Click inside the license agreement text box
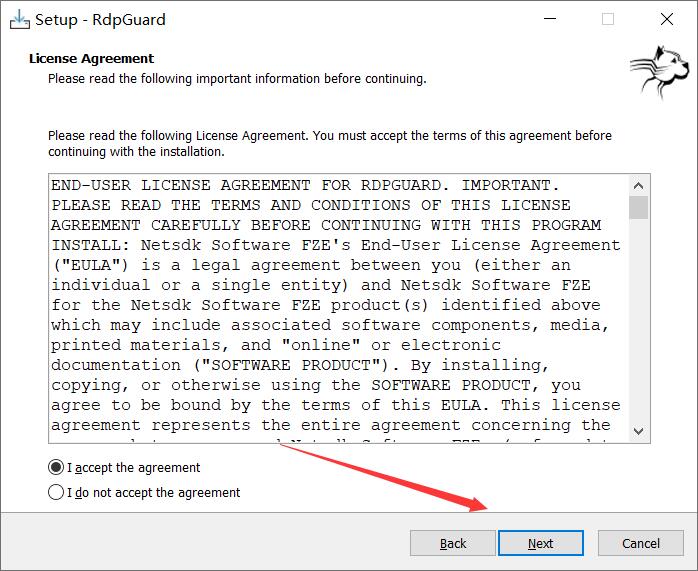 [x=338, y=308]
